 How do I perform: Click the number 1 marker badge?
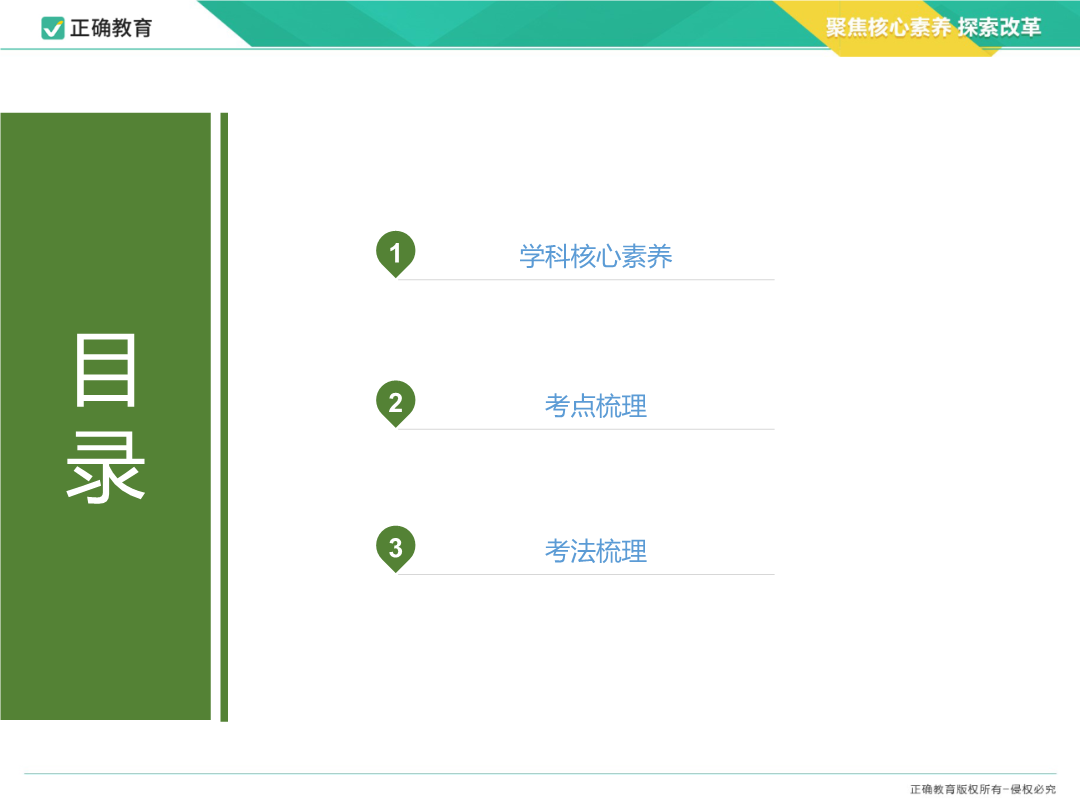click(x=395, y=253)
